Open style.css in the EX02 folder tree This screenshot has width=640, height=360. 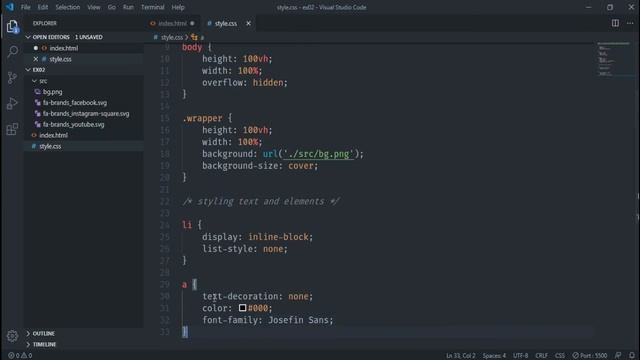point(50,146)
